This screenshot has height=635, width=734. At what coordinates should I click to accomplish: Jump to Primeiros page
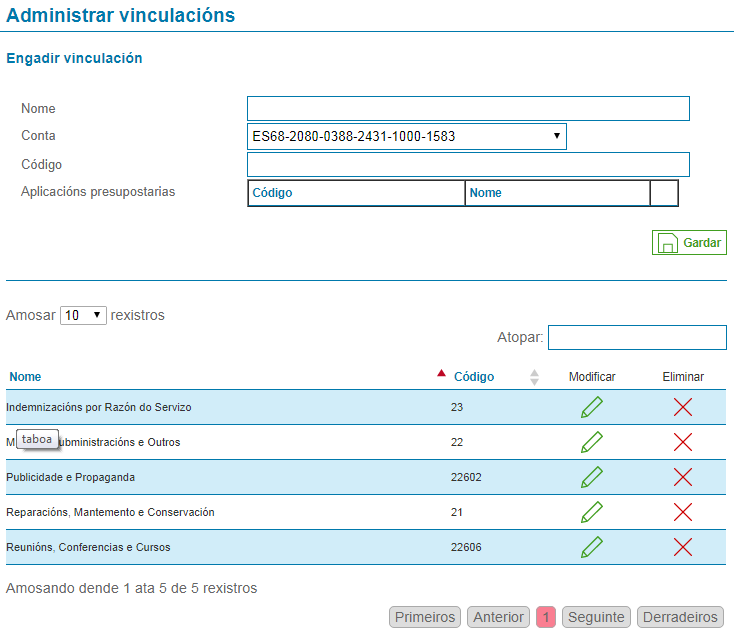[x=424, y=617]
